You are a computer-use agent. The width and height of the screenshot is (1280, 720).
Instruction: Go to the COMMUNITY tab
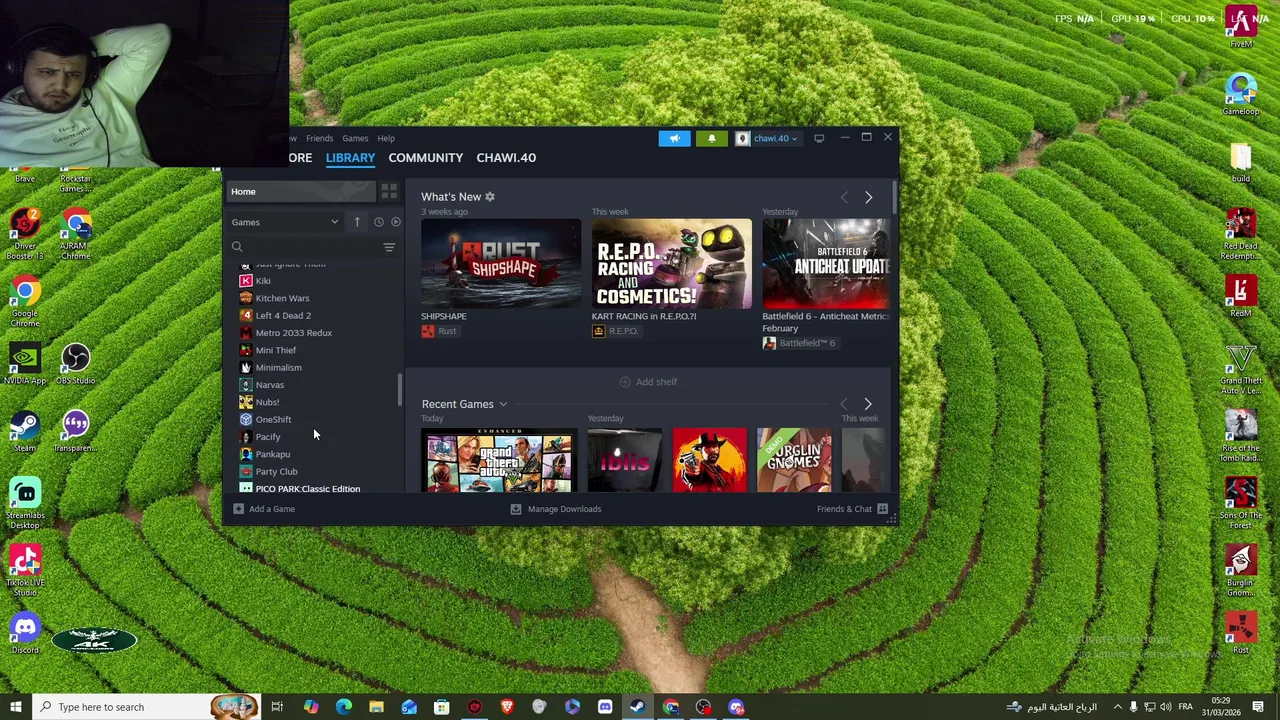coord(426,157)
